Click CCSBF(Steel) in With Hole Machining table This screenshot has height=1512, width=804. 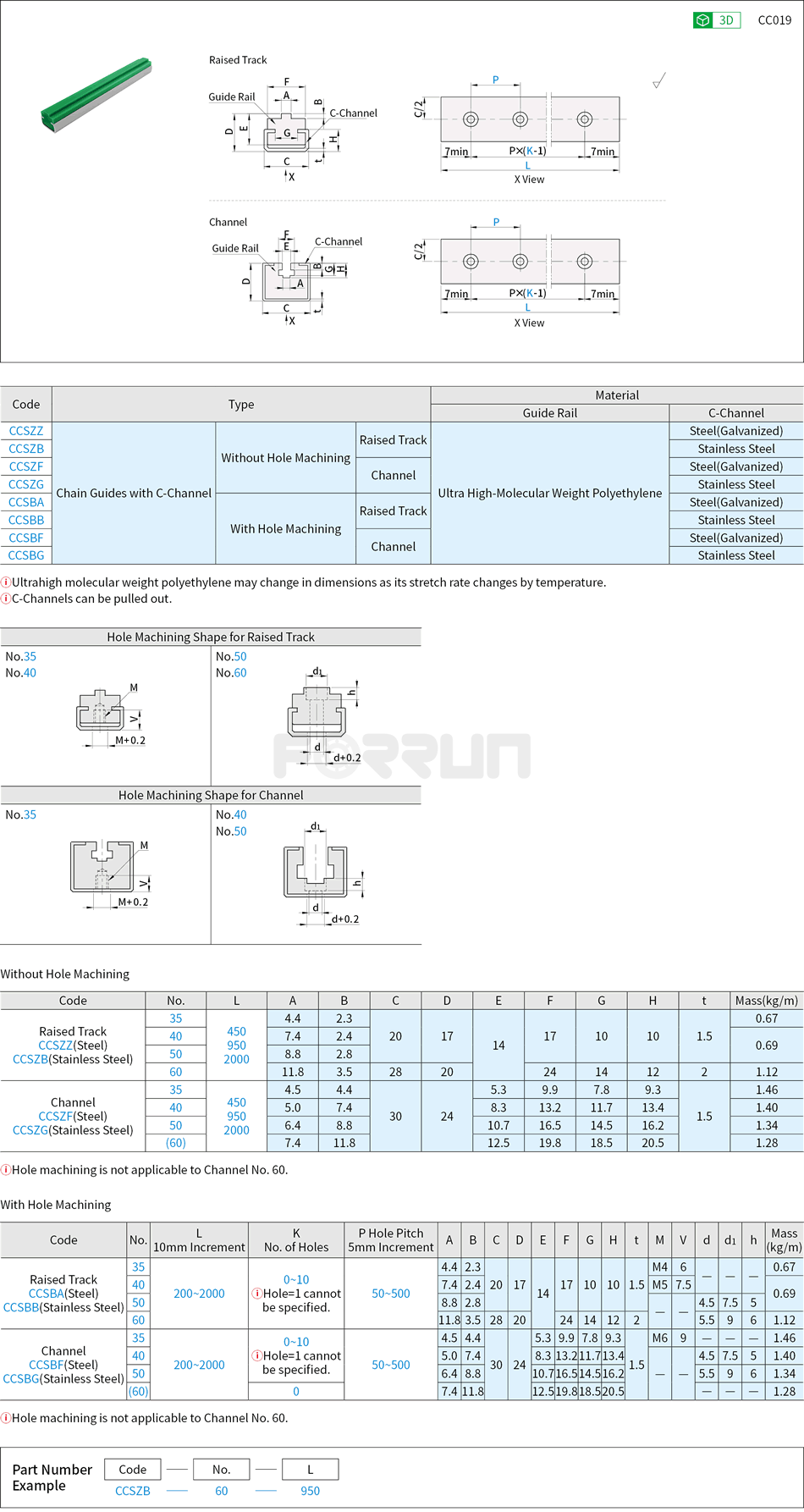63,1365
